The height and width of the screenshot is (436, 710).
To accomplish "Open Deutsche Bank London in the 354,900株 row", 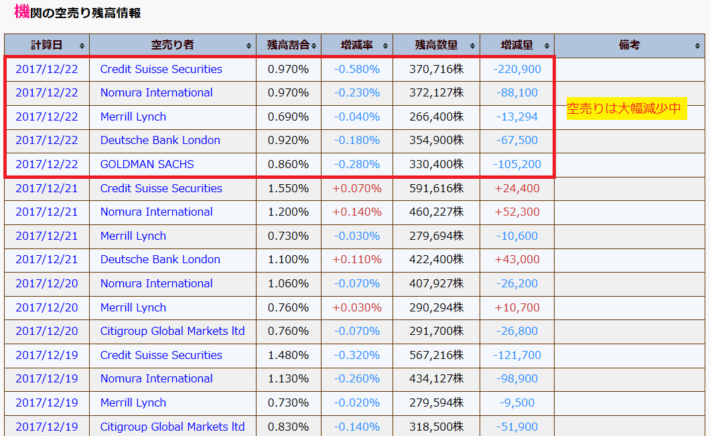I will [x=160, y=140].
